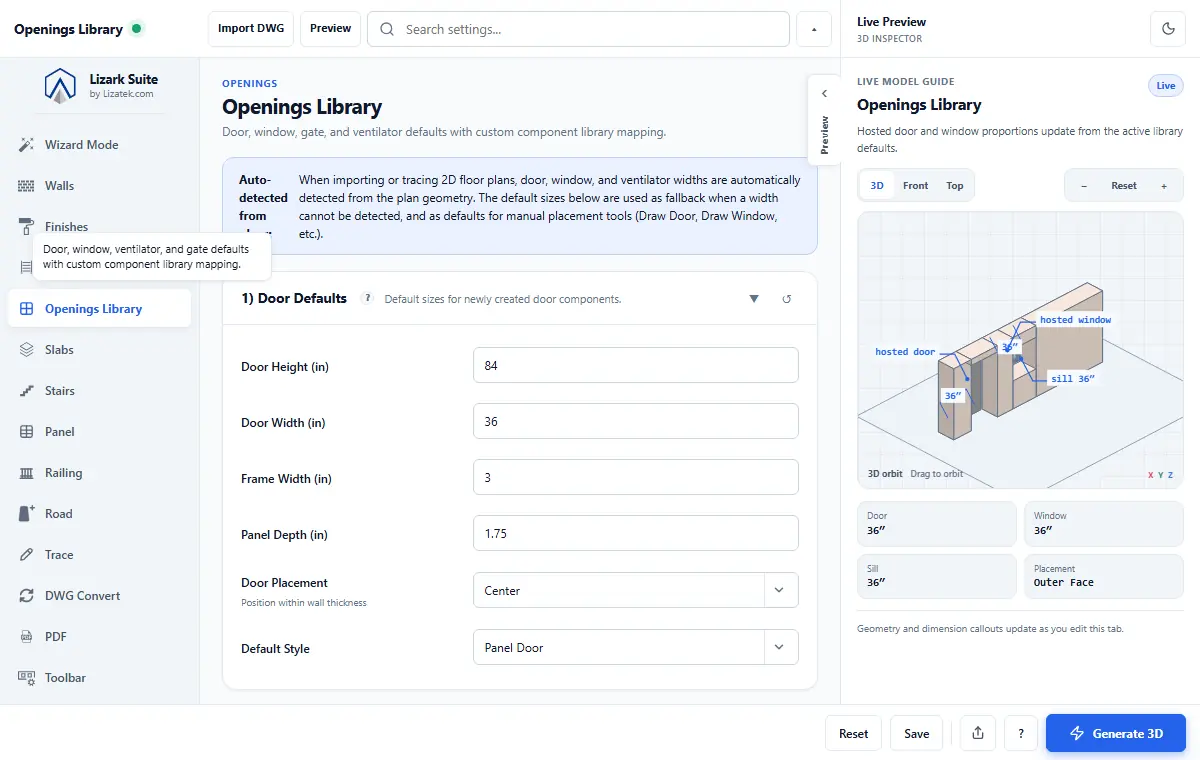Click the footer Reset button

(854, 733)
